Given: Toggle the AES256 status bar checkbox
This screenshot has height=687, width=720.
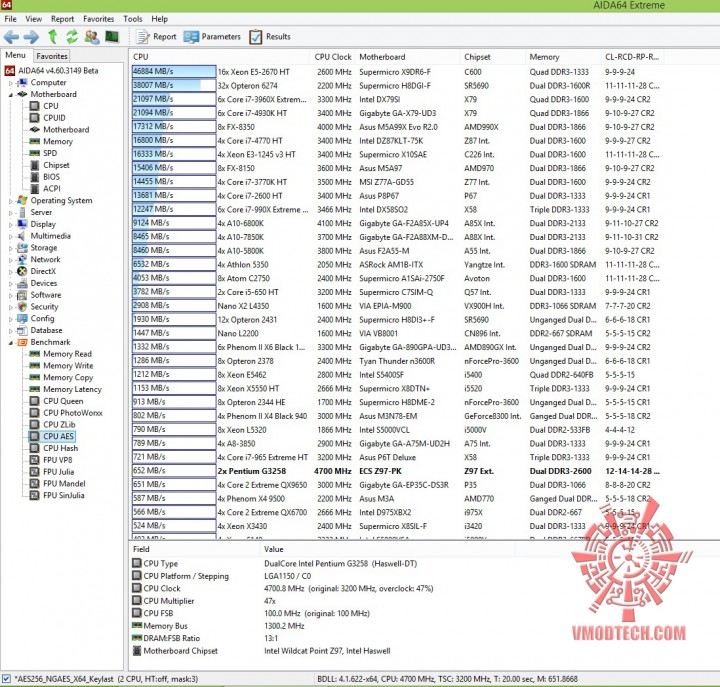Looking at the screenshot, I should 6,678.
